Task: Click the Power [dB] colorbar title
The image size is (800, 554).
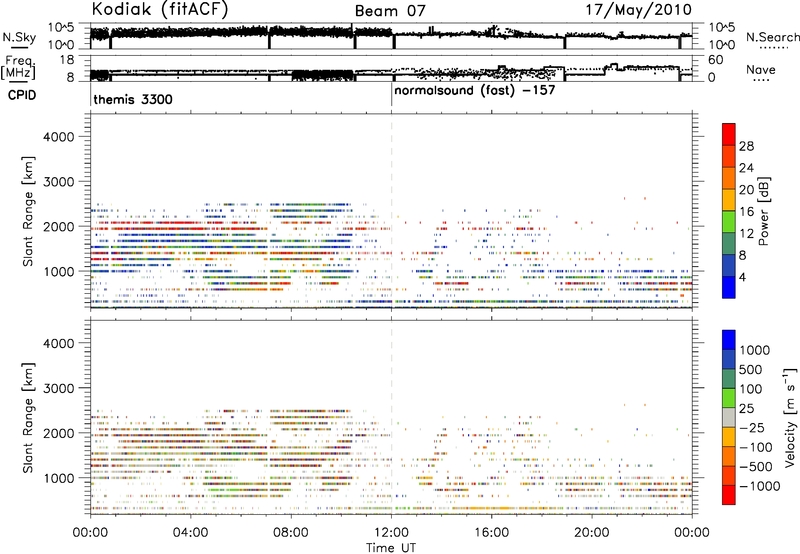Action: click(x=763, y=211)
